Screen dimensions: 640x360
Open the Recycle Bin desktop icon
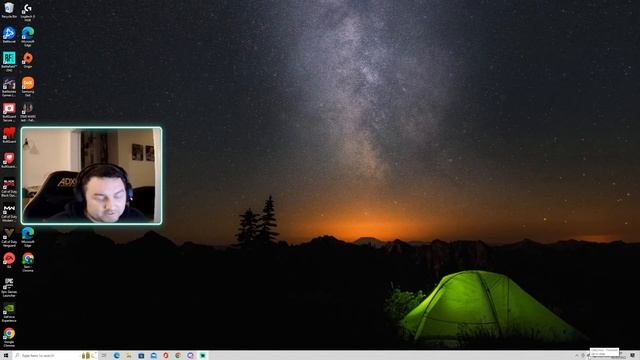point(9,10)
